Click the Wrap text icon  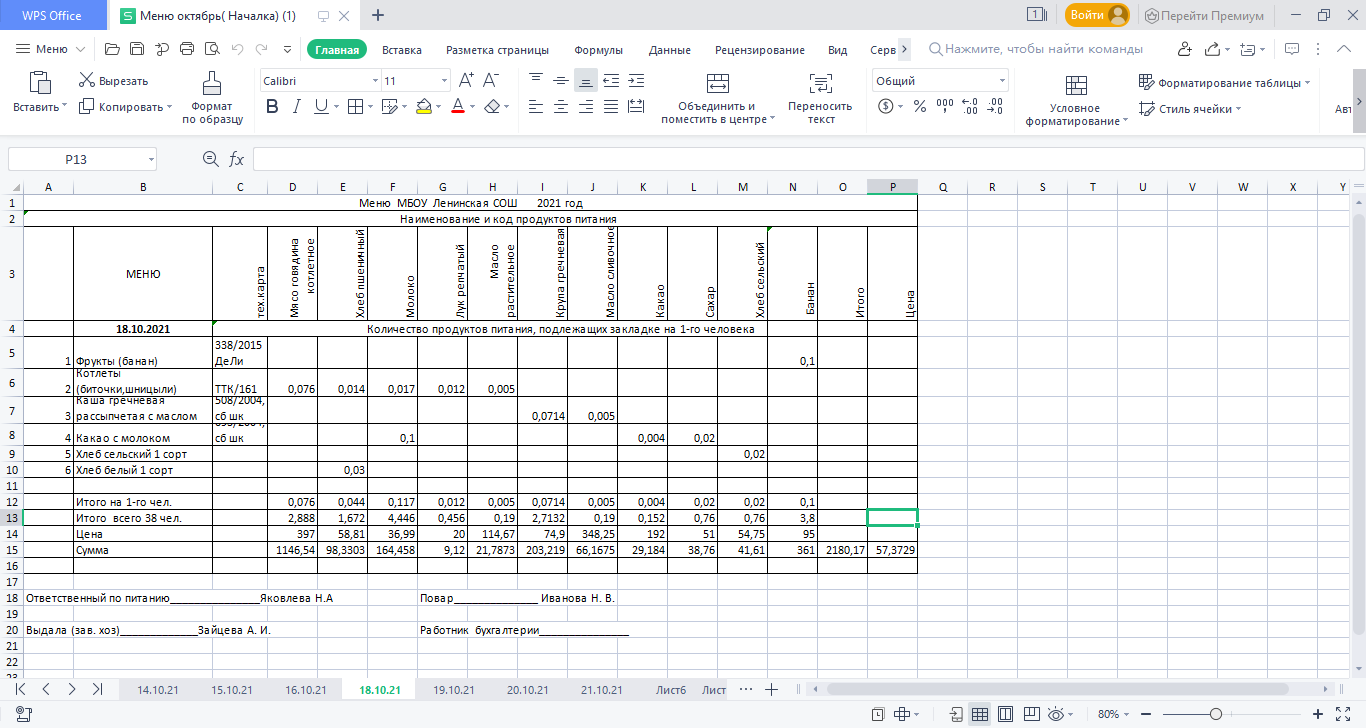coord(820,84)
